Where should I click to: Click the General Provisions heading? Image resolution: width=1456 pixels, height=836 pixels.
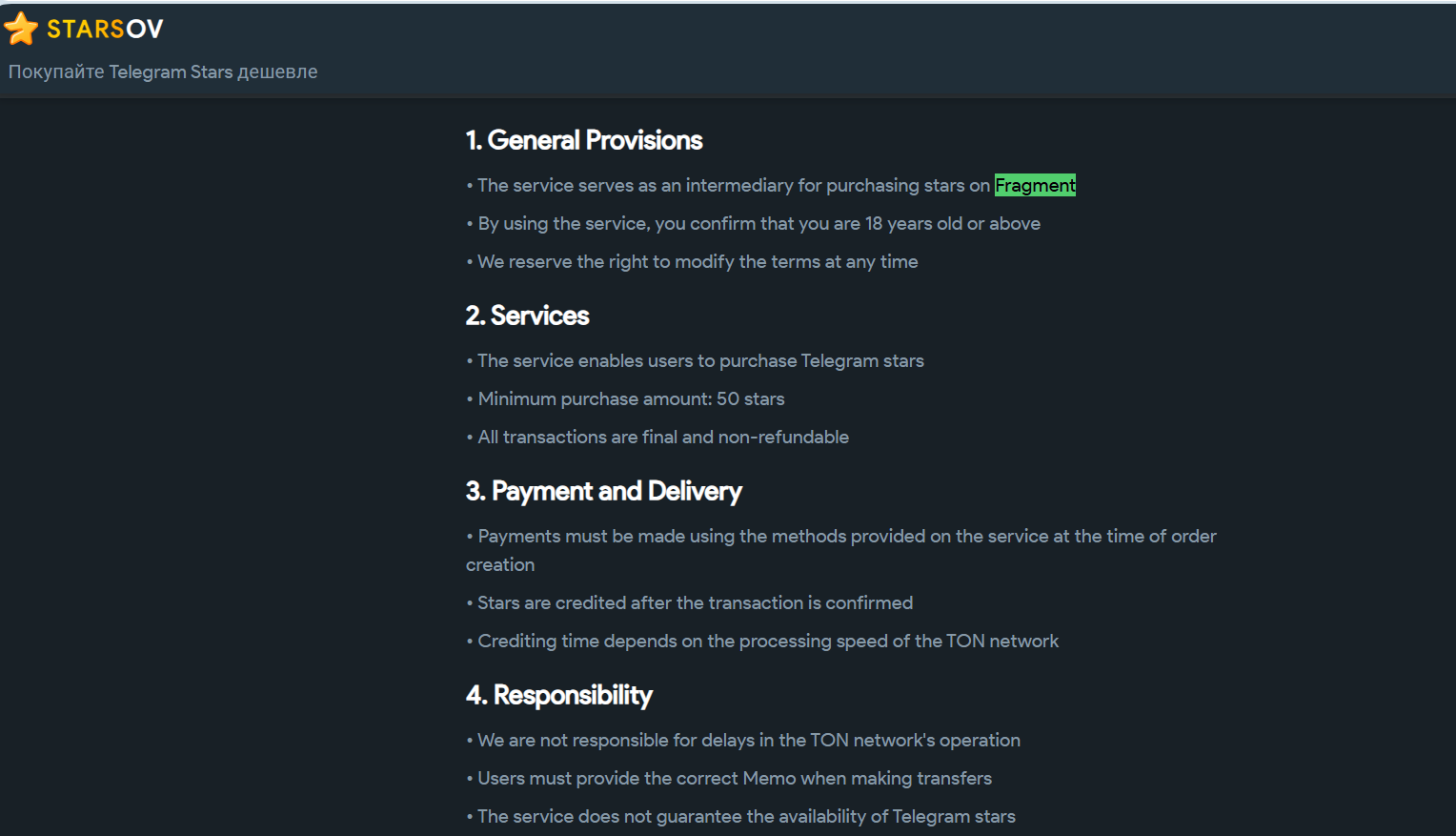click(584, 140)
